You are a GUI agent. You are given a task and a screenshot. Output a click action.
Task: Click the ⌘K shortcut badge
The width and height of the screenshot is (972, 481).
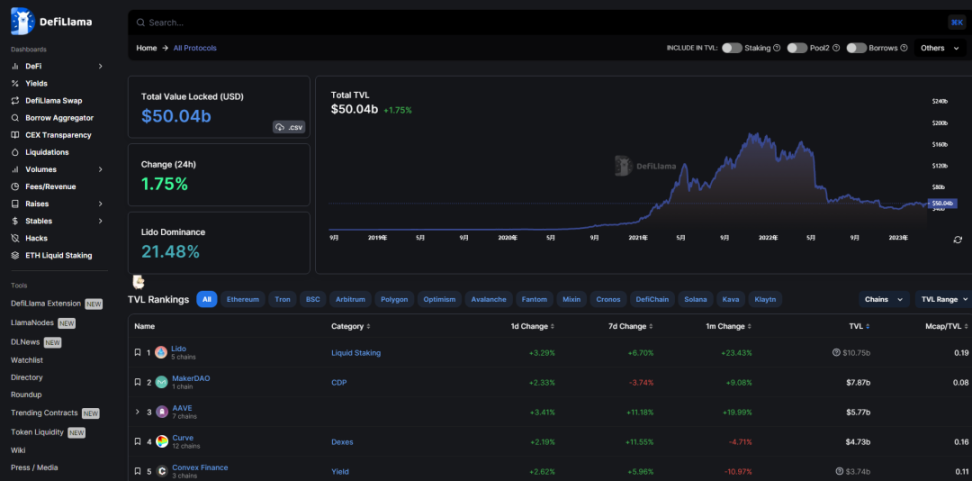[957, 22]
